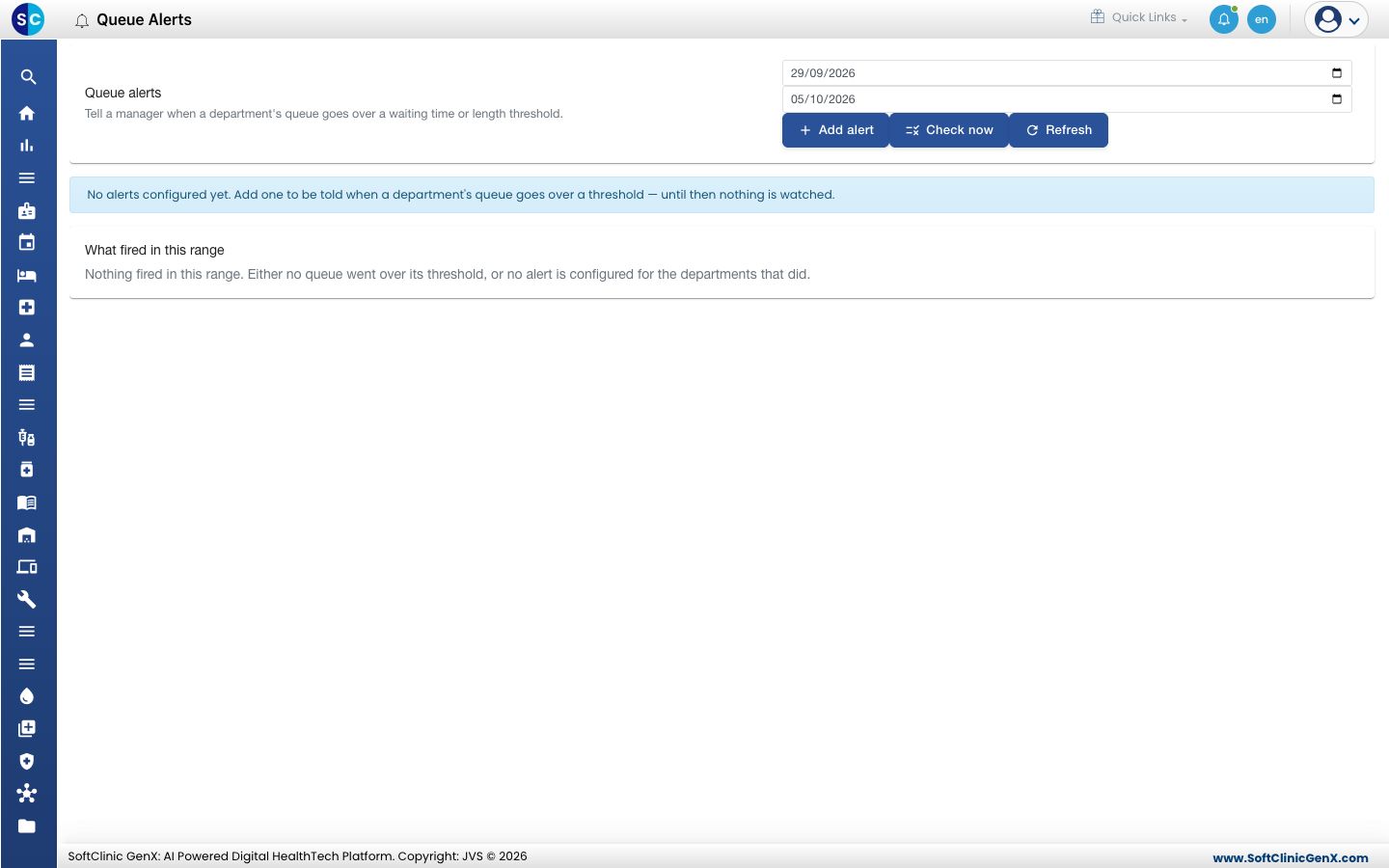Open the bar chart analytics icon

tap(27, 146)
